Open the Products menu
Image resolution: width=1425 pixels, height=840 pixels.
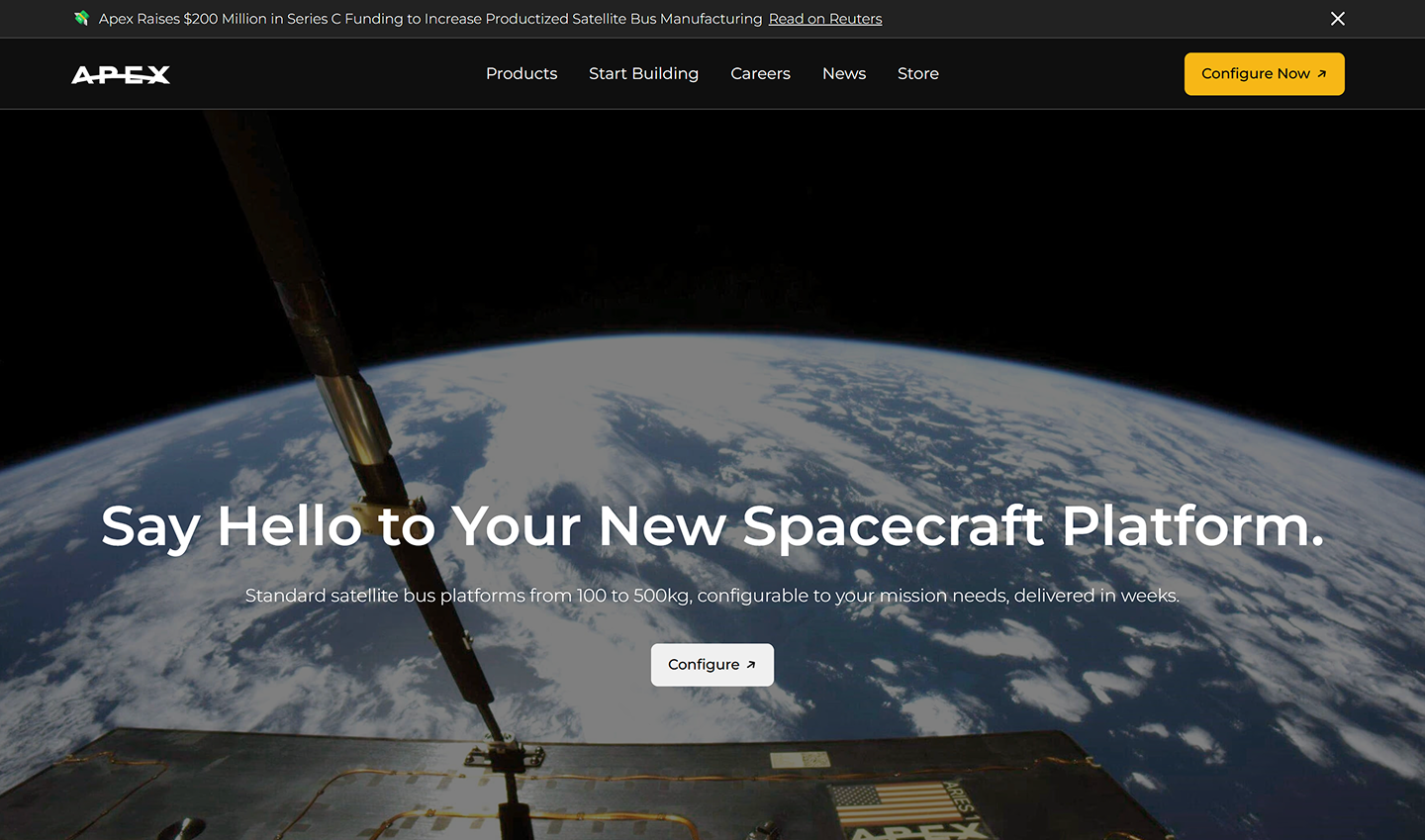[x=522, y=73]
